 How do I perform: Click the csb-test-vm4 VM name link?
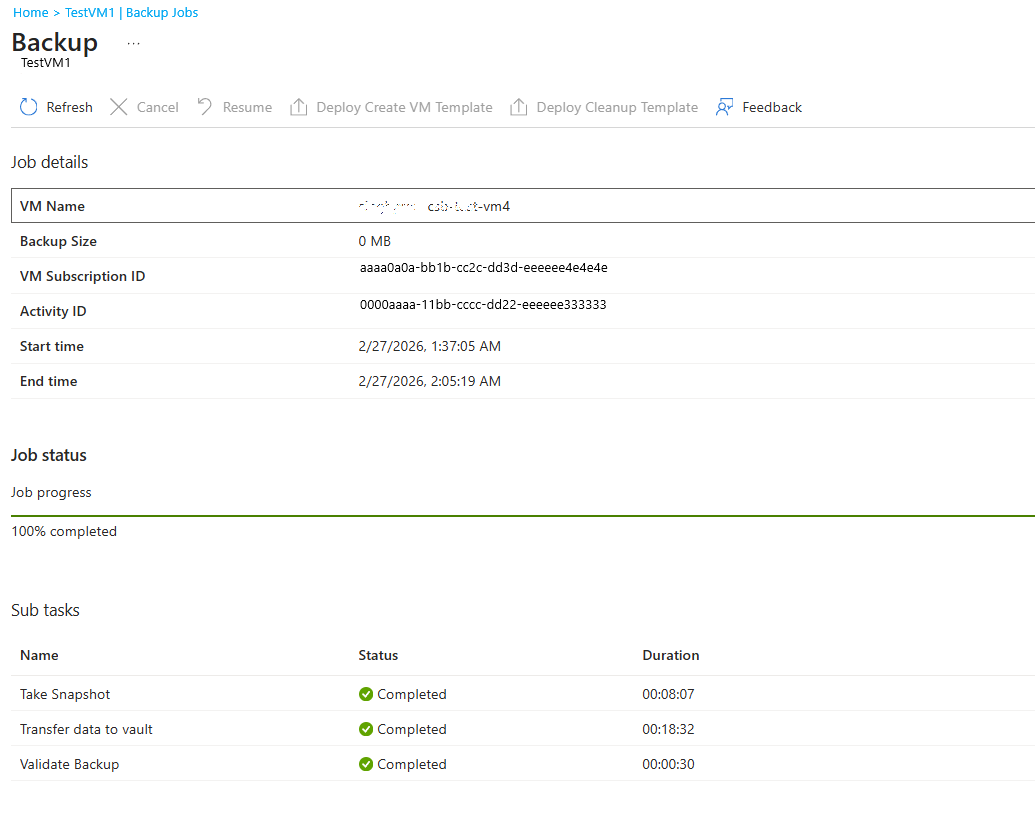(467, 206)
